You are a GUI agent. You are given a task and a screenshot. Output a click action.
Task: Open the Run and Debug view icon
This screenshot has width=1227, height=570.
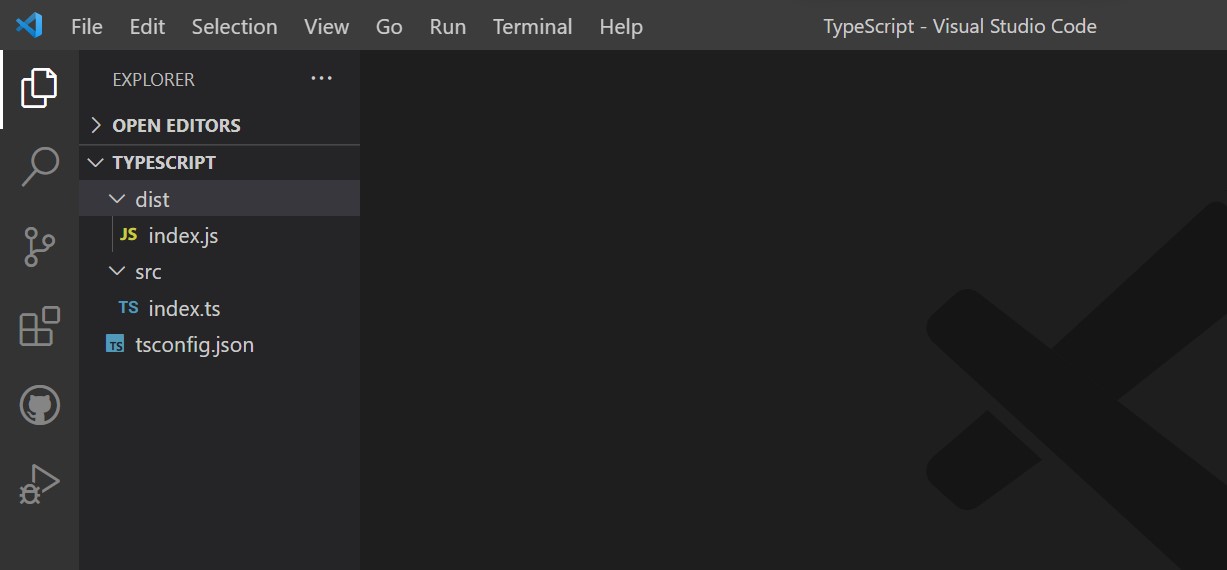(39, 484)
